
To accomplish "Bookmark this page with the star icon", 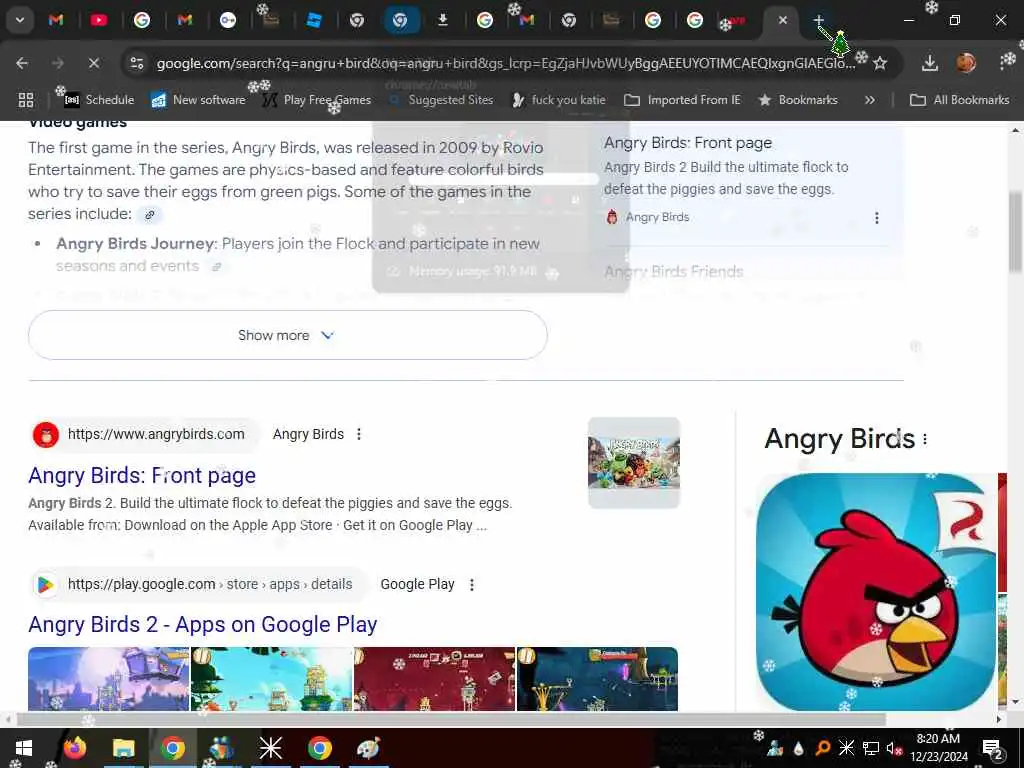I will 880,63.
